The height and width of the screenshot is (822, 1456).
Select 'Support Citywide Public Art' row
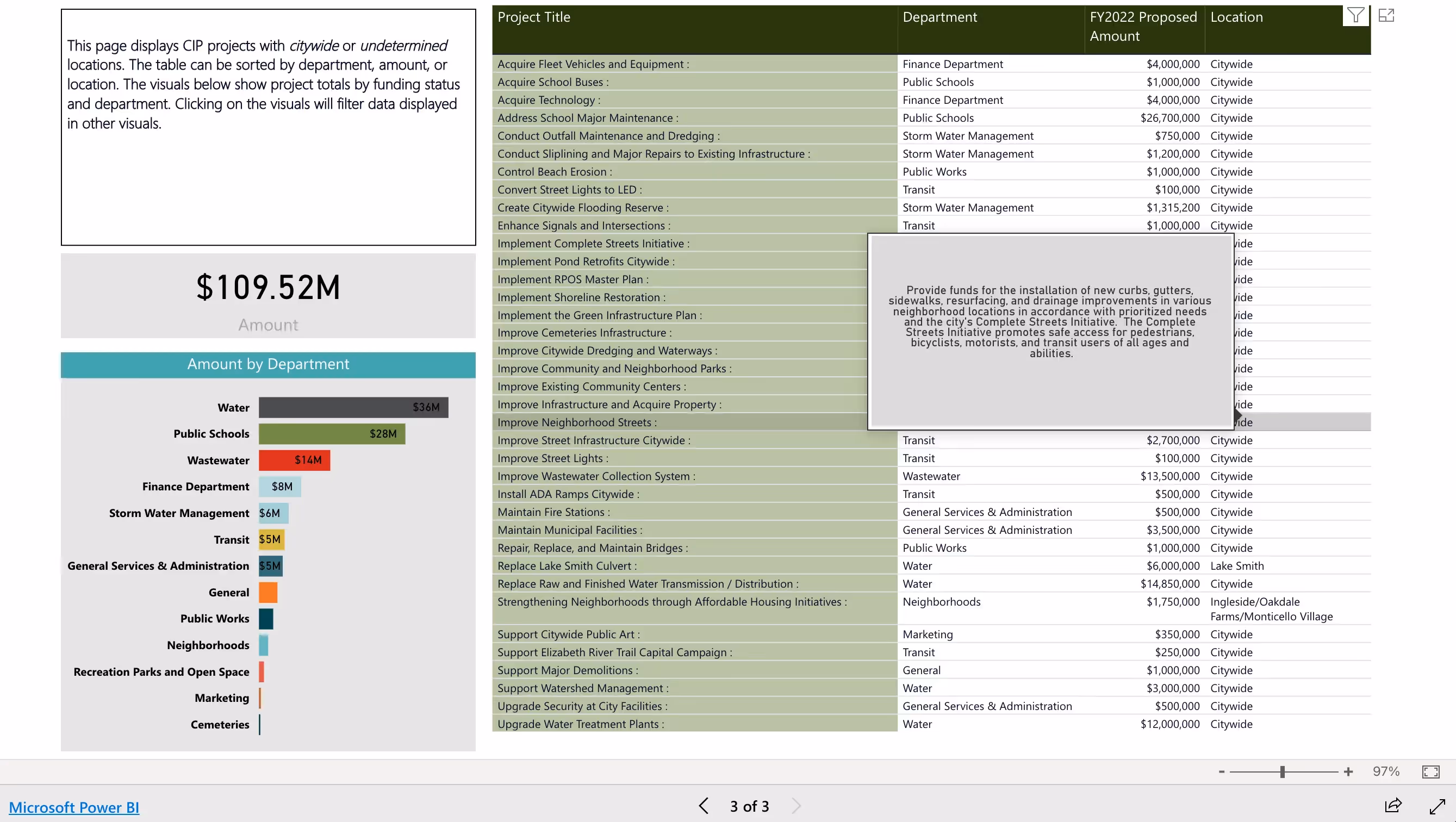pos(931,634)
